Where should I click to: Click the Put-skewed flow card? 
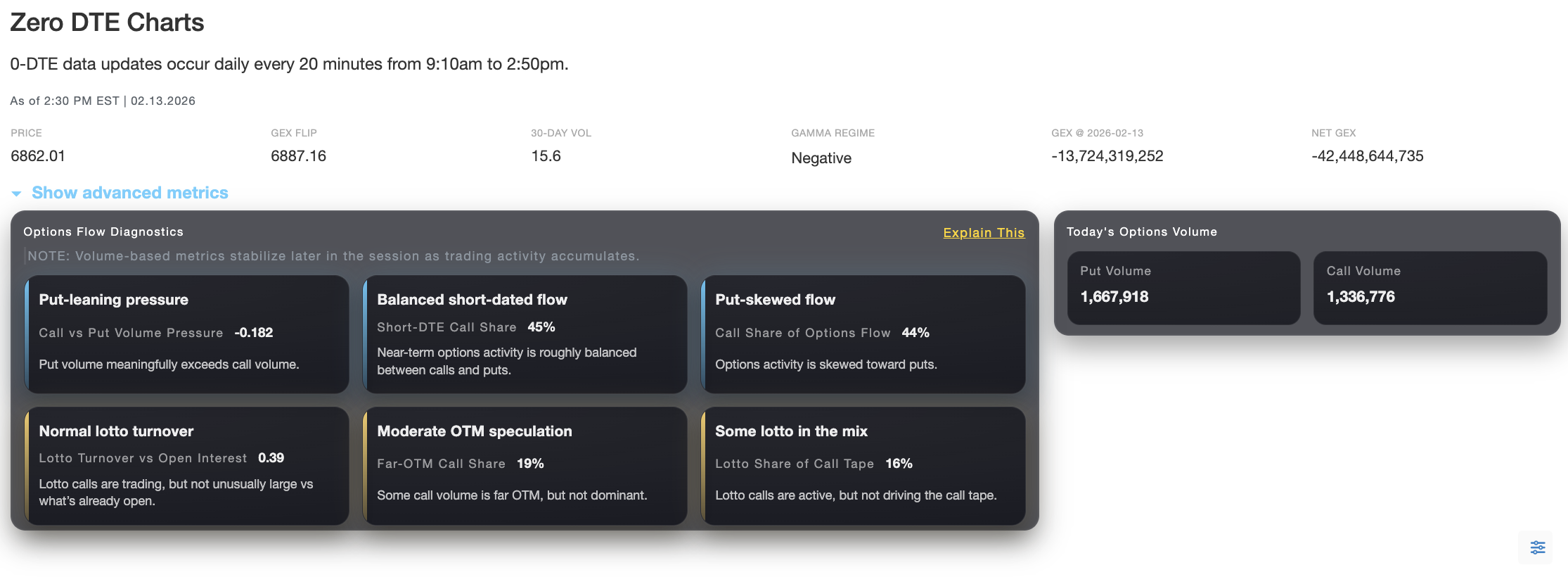(863, 334)
